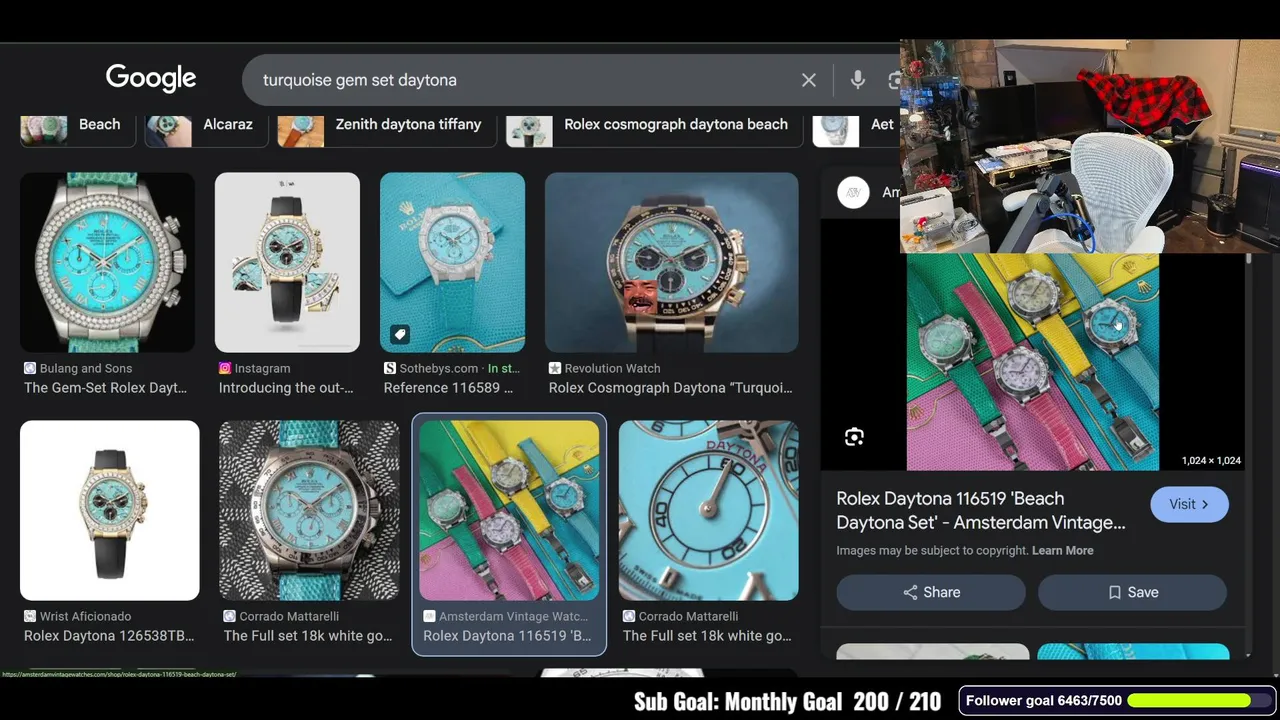The image size is (1280, 720).
Task: Open the Revolution Watch Turquoise Daytona thumbnail
Action: [x=672, y=262]
